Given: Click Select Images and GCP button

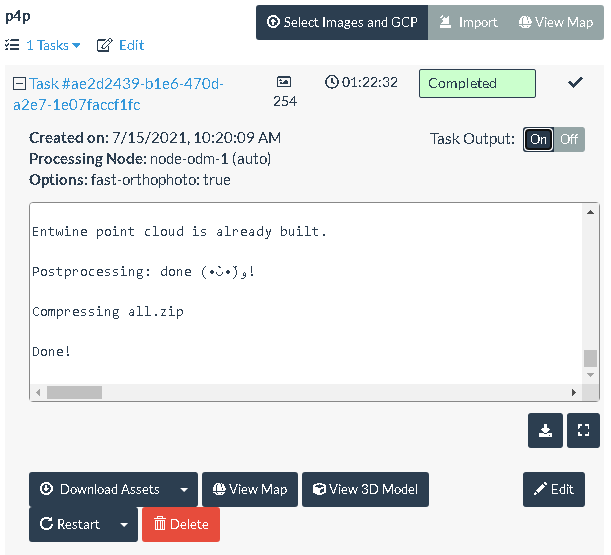Looking at the screenshot, I should (342, 22).
